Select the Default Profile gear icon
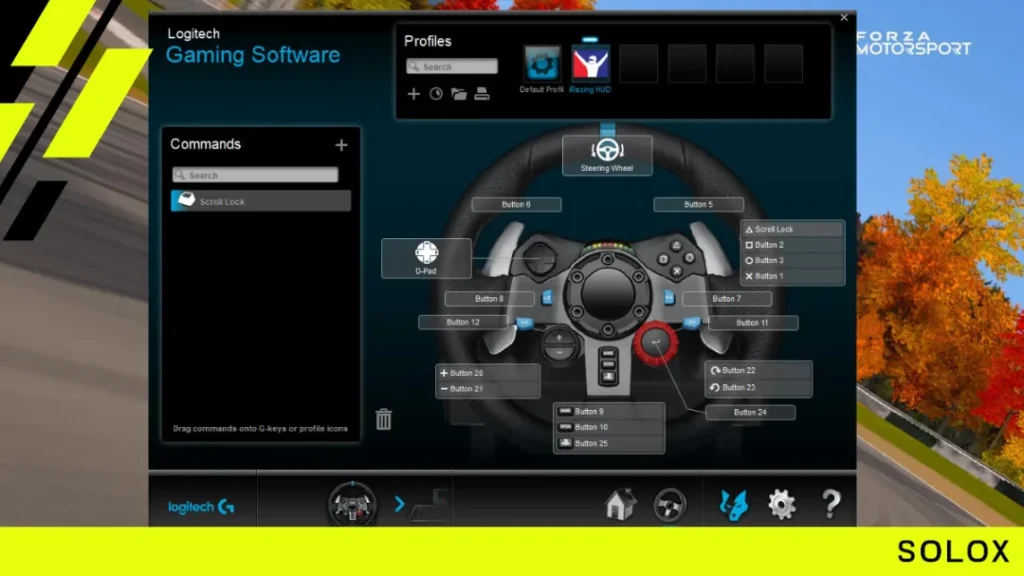Screen dimensions: 1024x576 542,64
